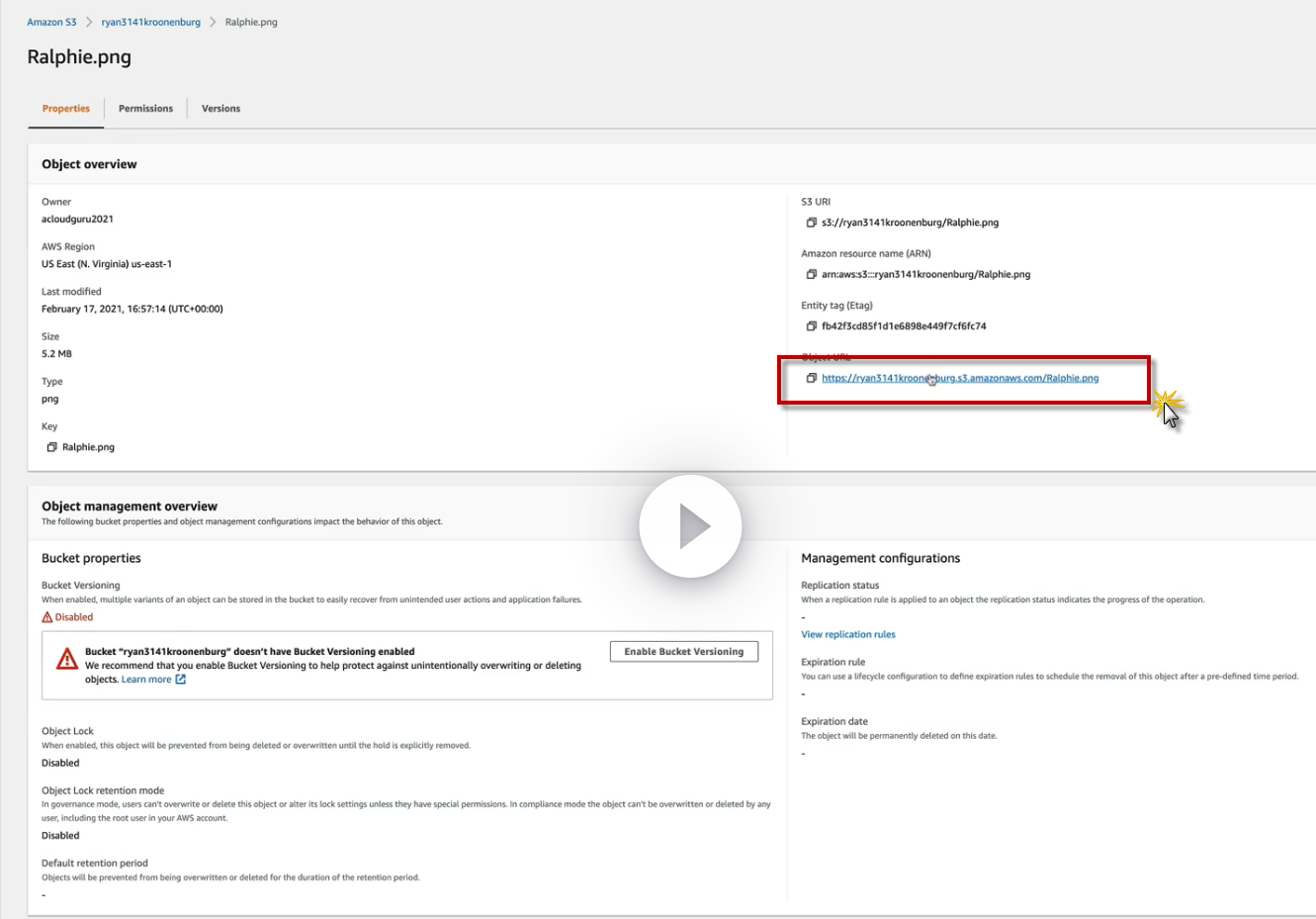The image size is (1316, 919).
Task: Click the chevron after the Amazon S3 breadcrumb
Action: pyautogui.click(x=88, y=22)
